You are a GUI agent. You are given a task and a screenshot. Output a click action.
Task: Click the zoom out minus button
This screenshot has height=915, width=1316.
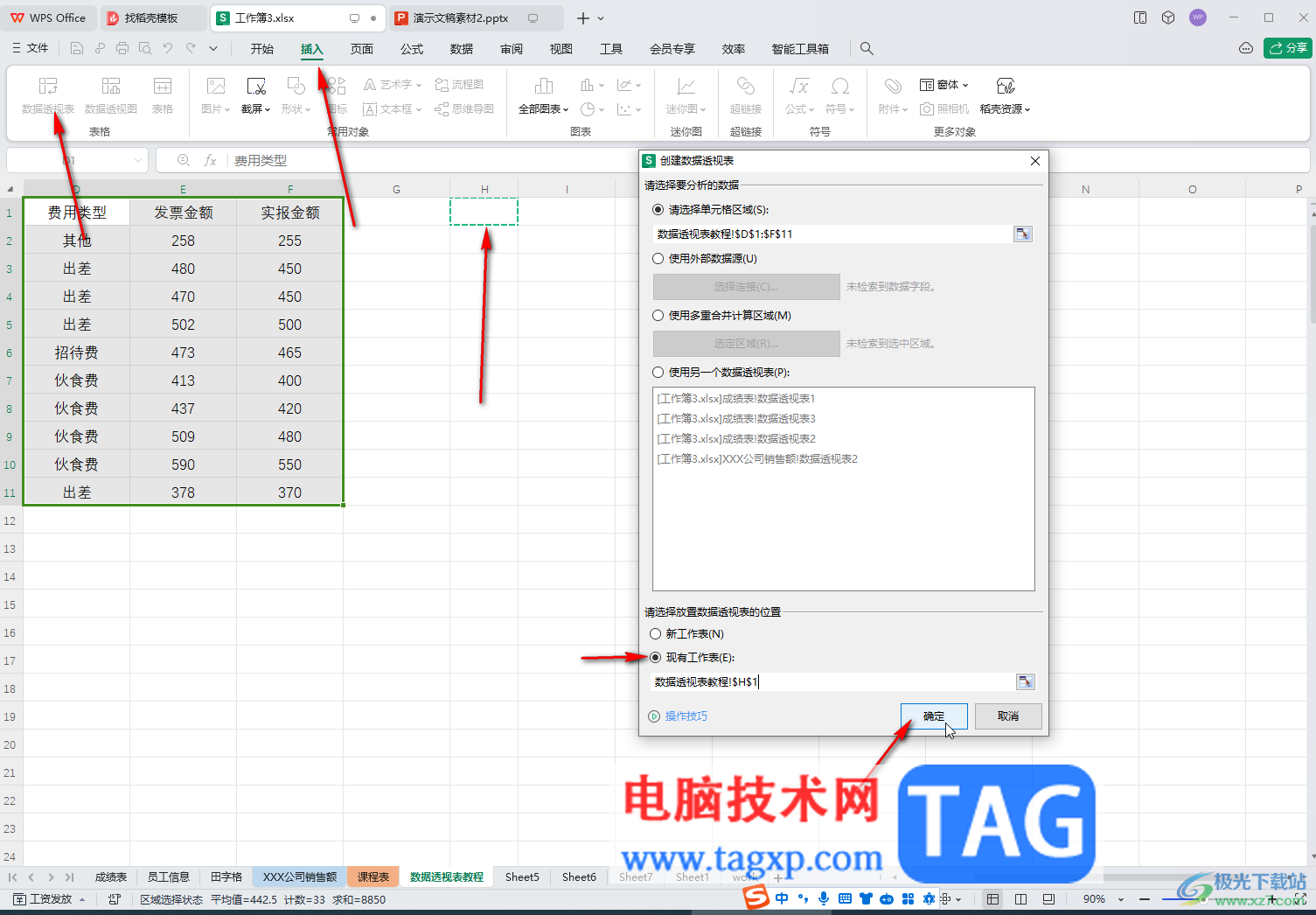tap(1145, 899)
